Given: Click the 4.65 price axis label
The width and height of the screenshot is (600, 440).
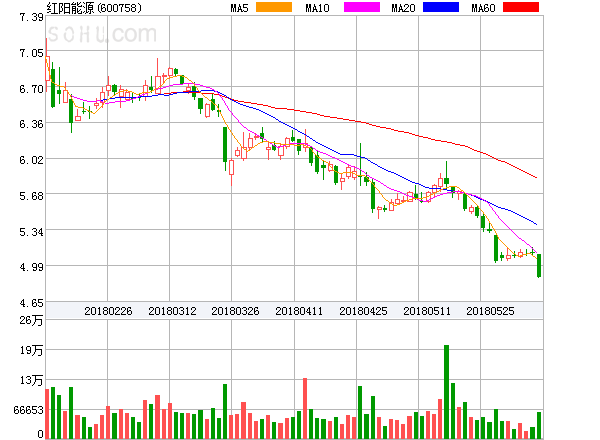Looking at the screenshot, I should 31,303.
